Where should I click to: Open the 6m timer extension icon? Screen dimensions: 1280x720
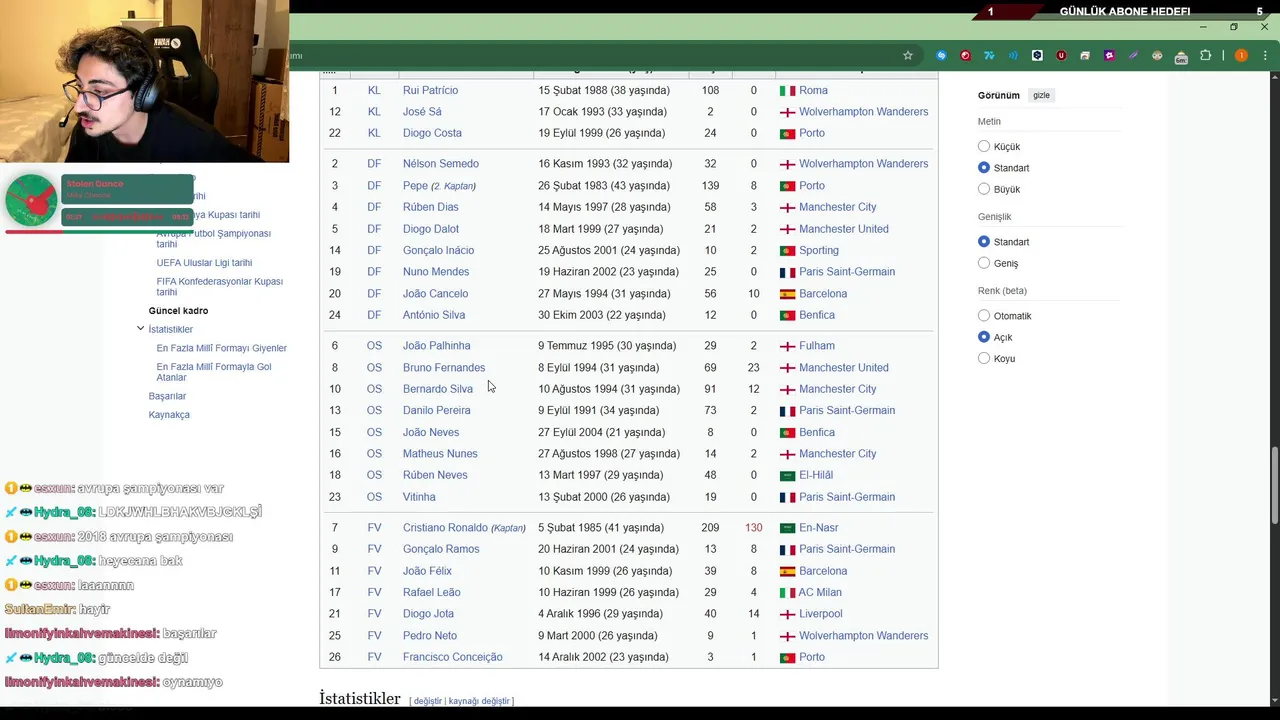(x=1181, y=57)
